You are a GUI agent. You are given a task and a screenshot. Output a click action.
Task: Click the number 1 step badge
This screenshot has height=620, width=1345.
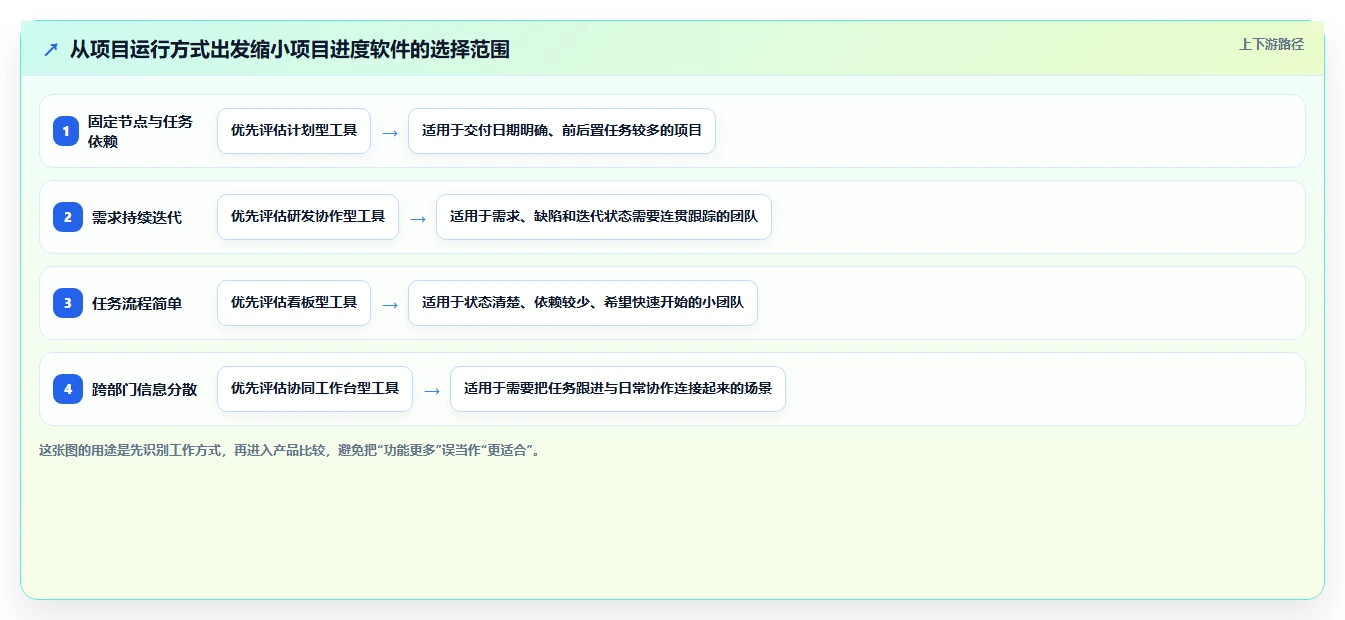[66, 131]
